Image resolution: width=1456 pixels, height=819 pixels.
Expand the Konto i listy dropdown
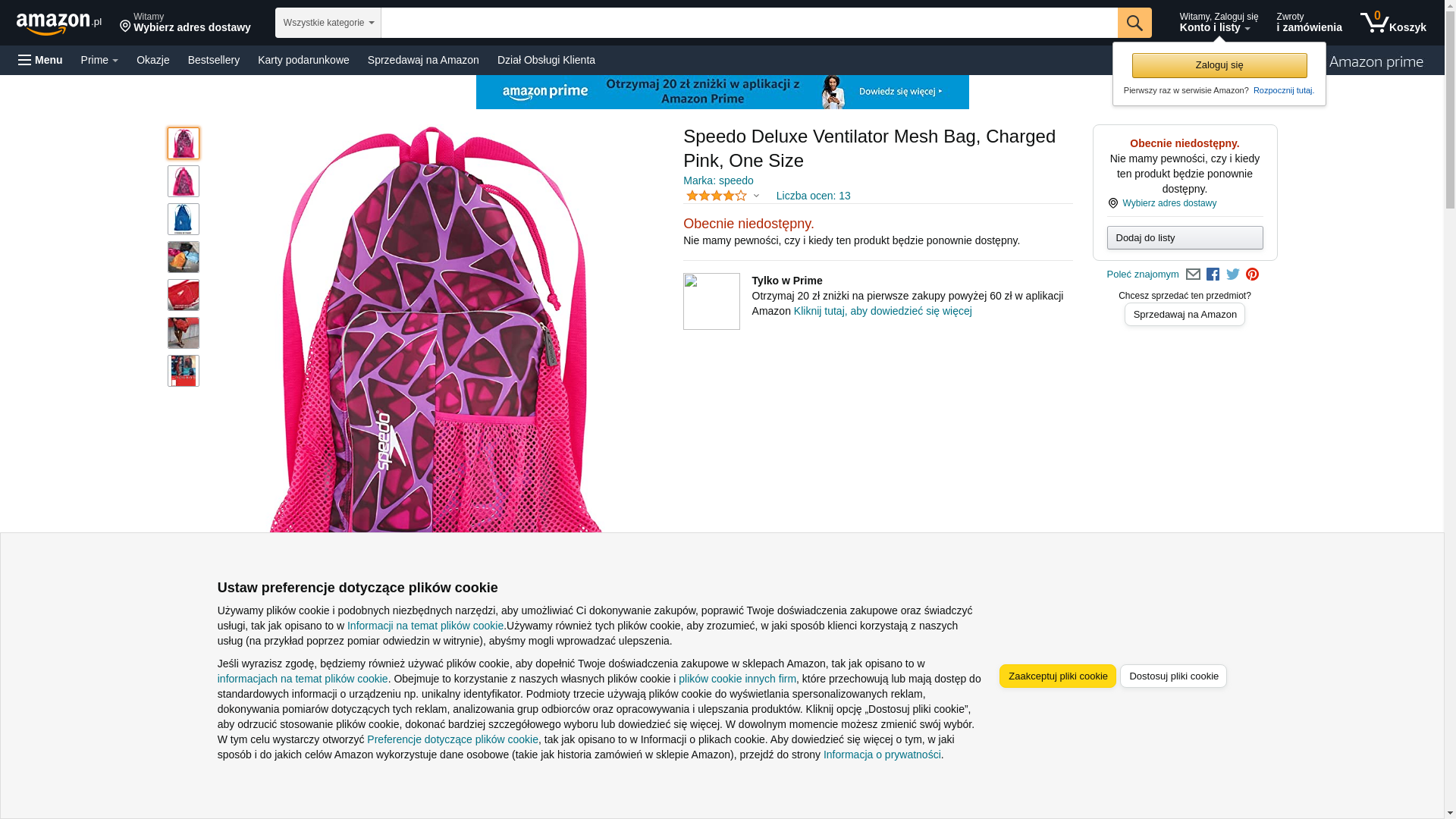pos(1218,23)
